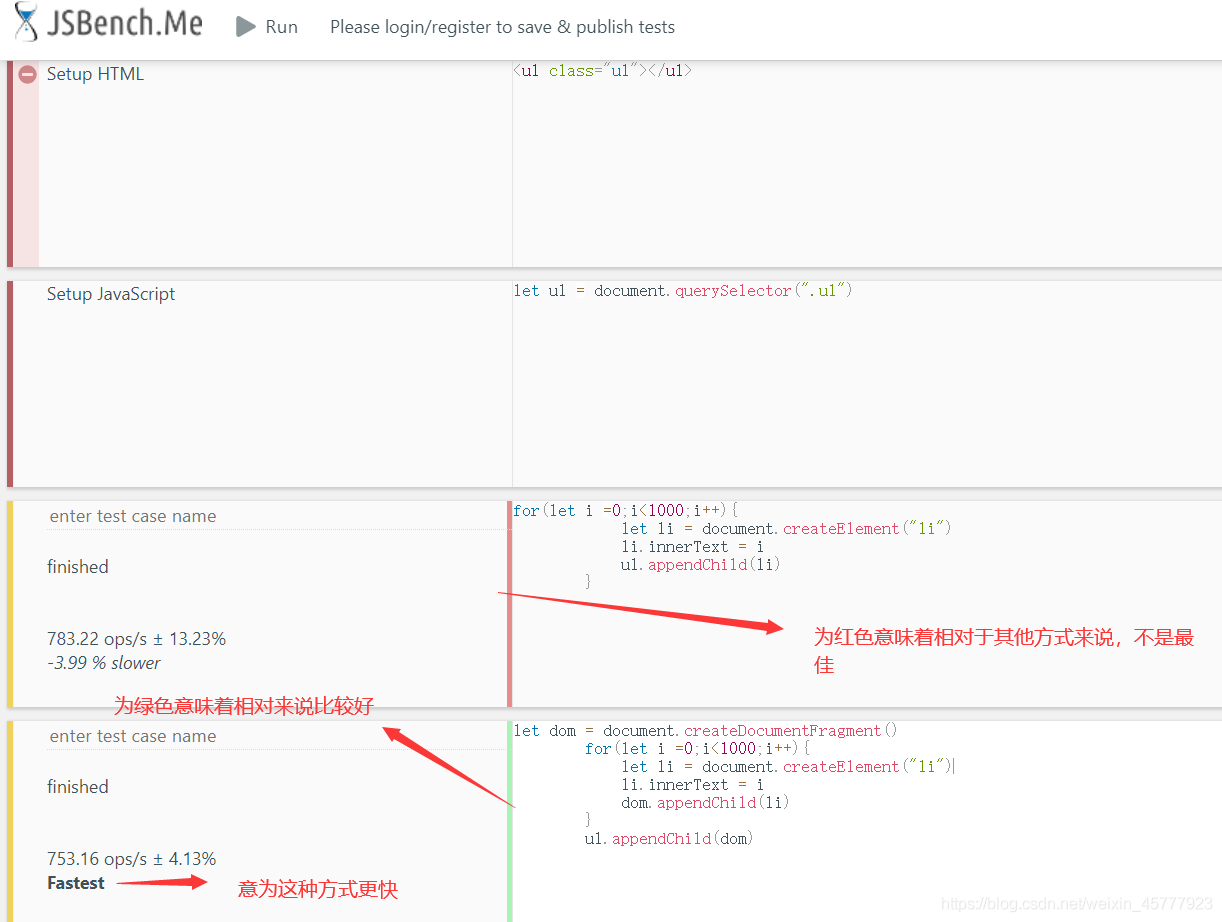Select the Setup HTML section label
The image size is (1222, 922).
[95, 74]
